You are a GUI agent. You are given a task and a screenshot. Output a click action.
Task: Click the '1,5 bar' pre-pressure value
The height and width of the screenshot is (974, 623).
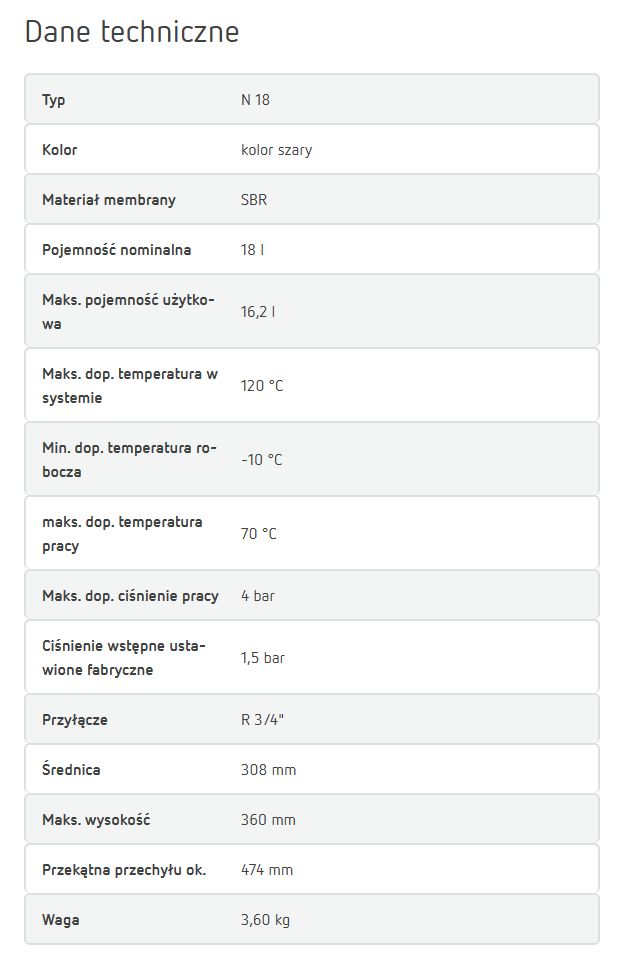(x=263, y=657)
